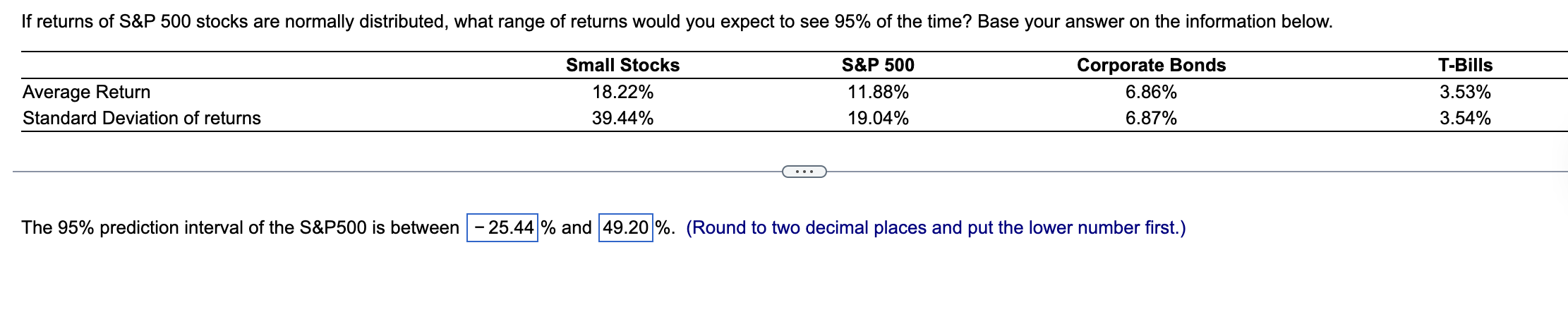This screenshot has width=1568, height=322.
Task: Click the rounding instruction hint text
Action: (x=936, y=227)
